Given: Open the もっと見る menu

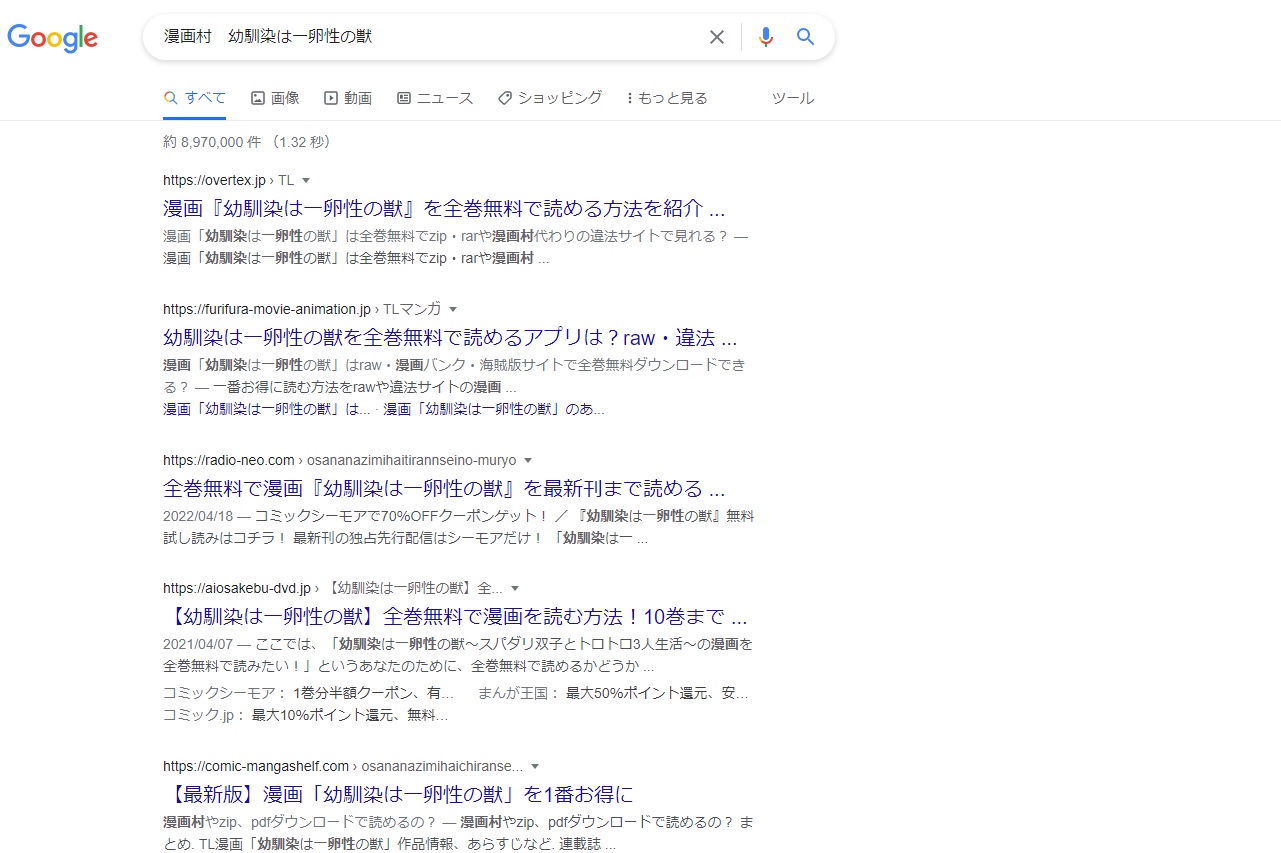Looking at the screenshot, I should (667, 98).
